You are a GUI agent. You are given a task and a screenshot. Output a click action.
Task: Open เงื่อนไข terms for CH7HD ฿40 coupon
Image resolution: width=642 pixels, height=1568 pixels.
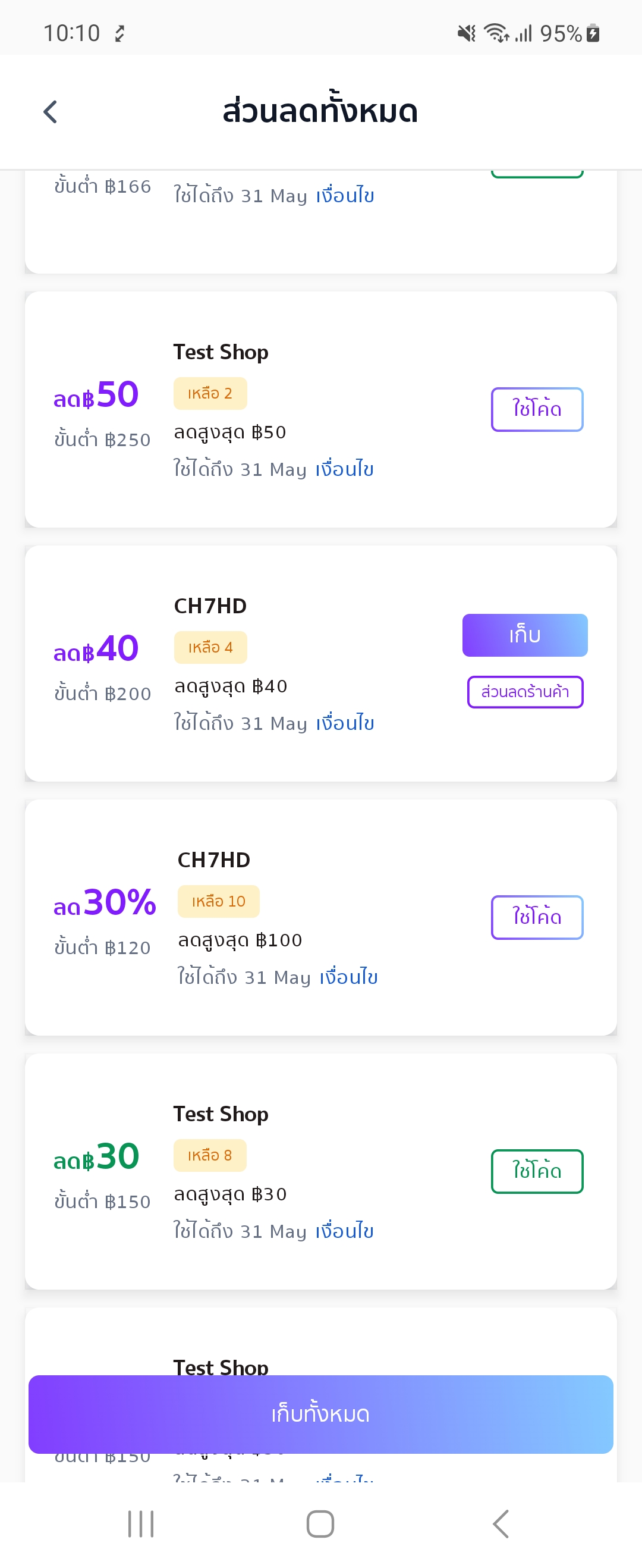click(345, 723)
